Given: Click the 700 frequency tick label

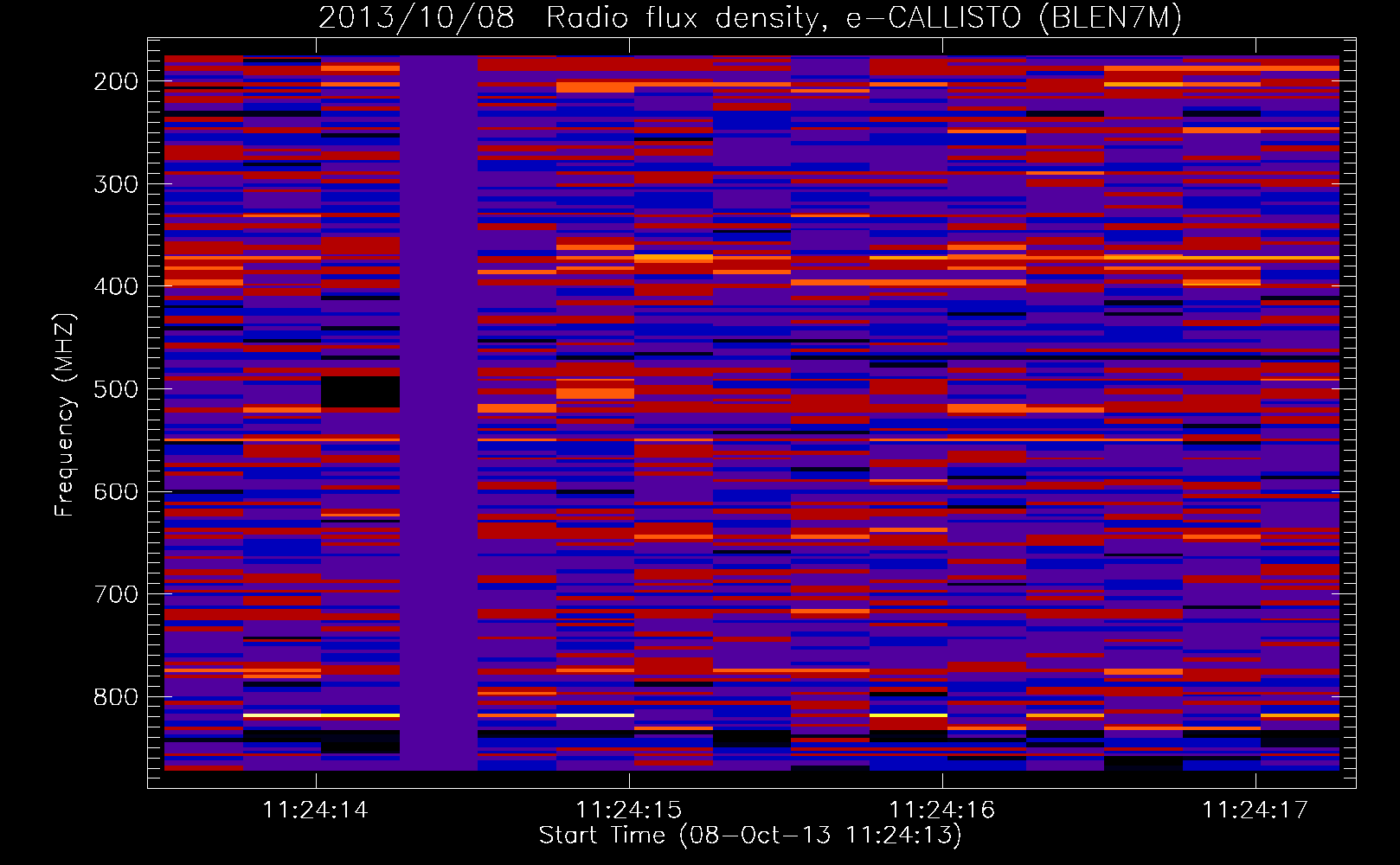Looking at the screenshot, I should pyautogui.click(x=116, y=594).
